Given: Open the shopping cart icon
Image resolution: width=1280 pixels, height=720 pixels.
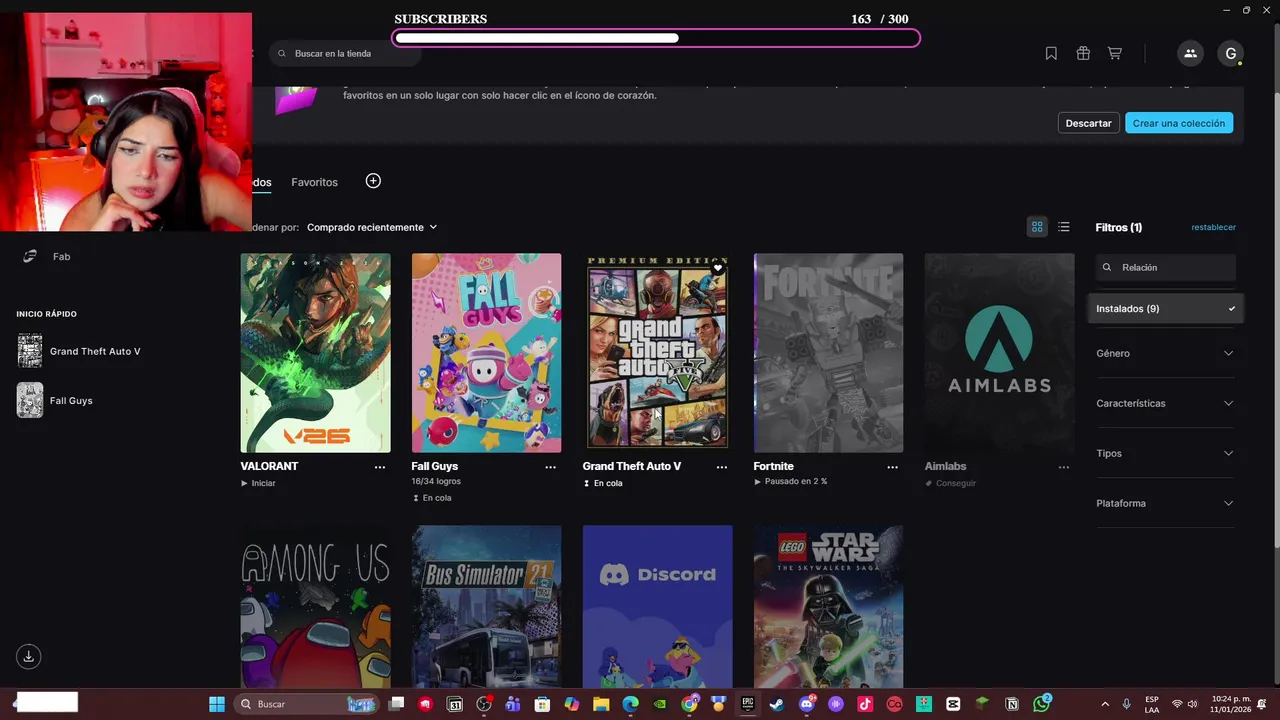Looking at the screenshot, I should pos(1115,54).
